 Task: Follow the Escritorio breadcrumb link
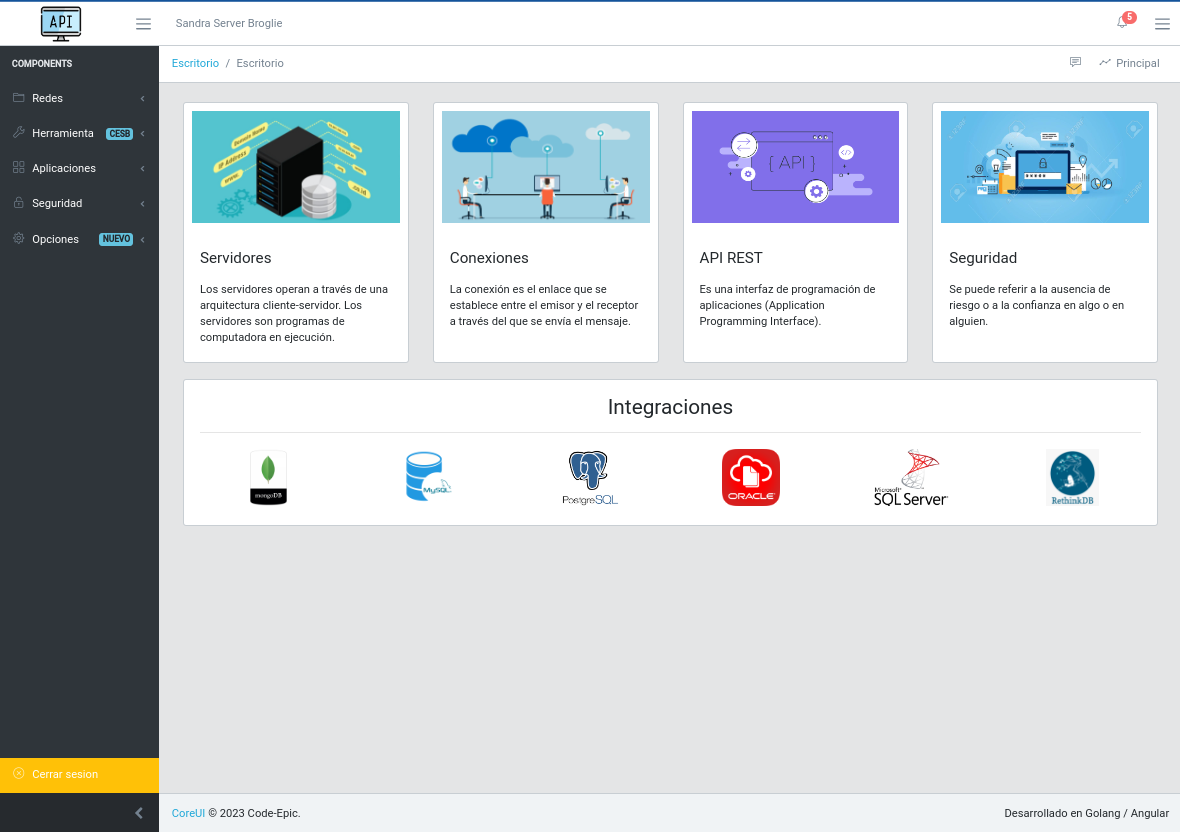coord(195,63)
